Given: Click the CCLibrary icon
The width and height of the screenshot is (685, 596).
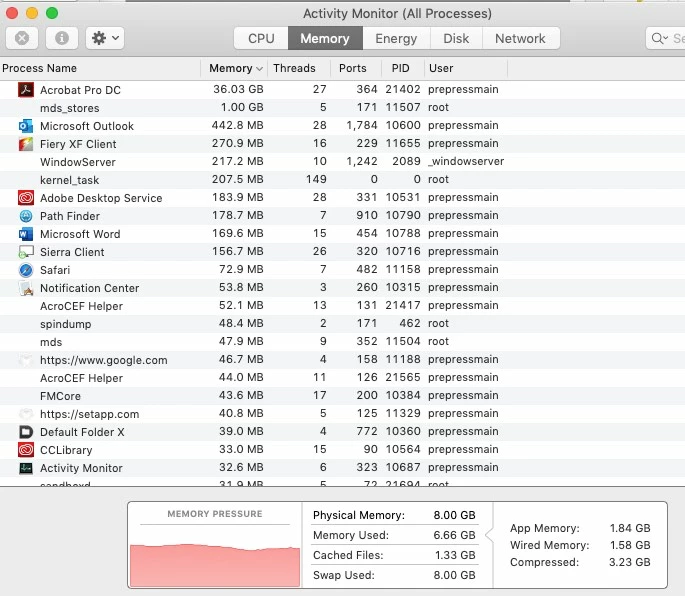Looking at the screenshot, I should click(x=26, y=450).
